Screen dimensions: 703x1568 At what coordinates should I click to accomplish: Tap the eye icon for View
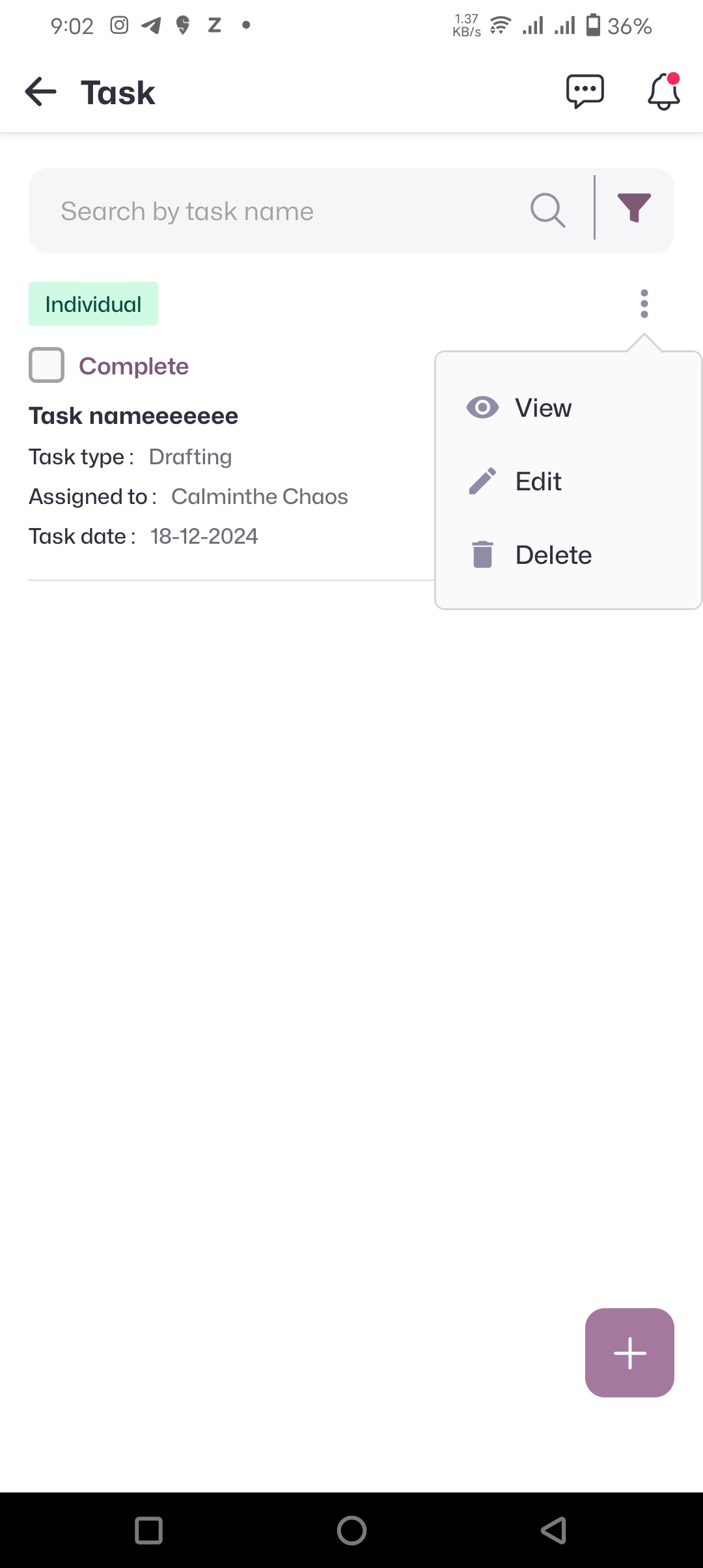(482, 408)
